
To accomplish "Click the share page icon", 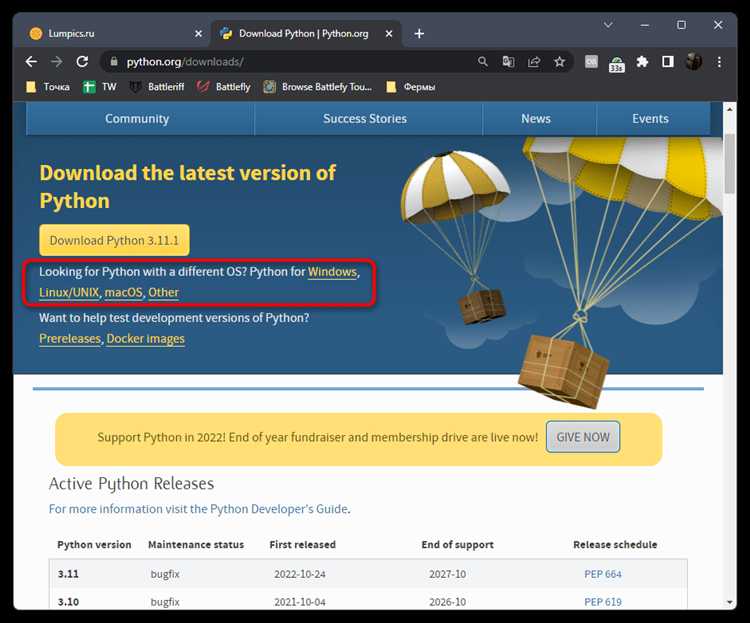I will 534,62.
